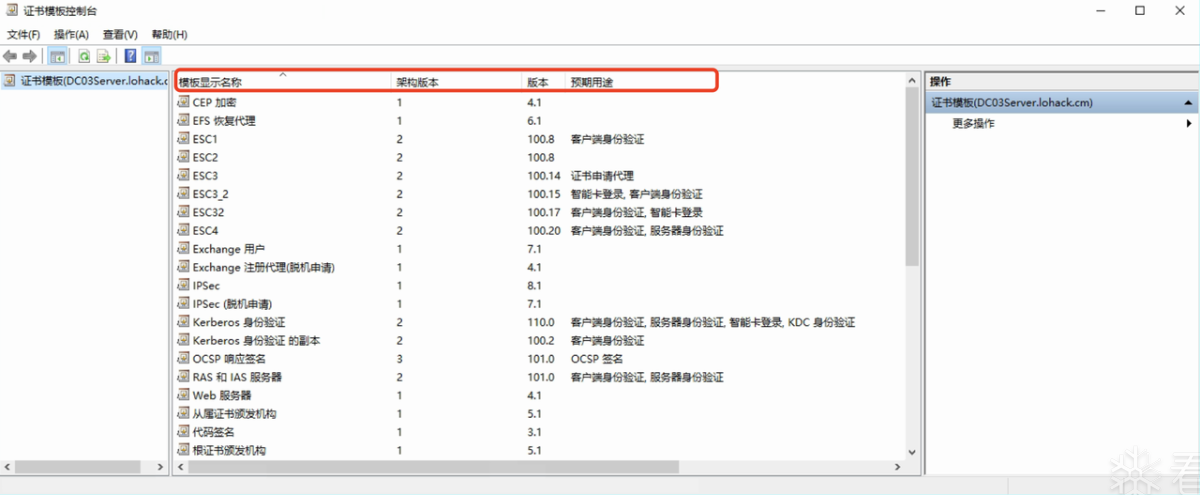Click version 110.0 of Kerberos 身份验证
The width and height of the screenshot is (1200, 495).
(x=540, y=322)
